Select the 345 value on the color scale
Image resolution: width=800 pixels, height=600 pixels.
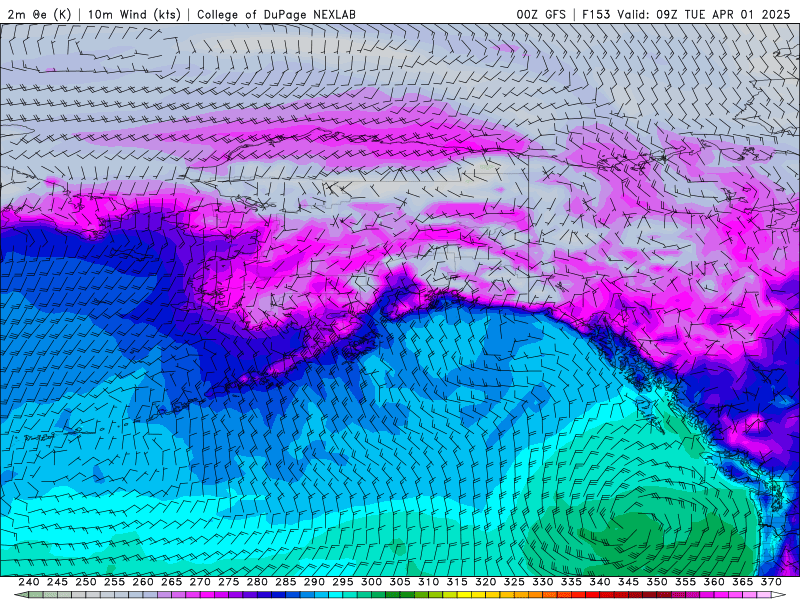[629, 582]
